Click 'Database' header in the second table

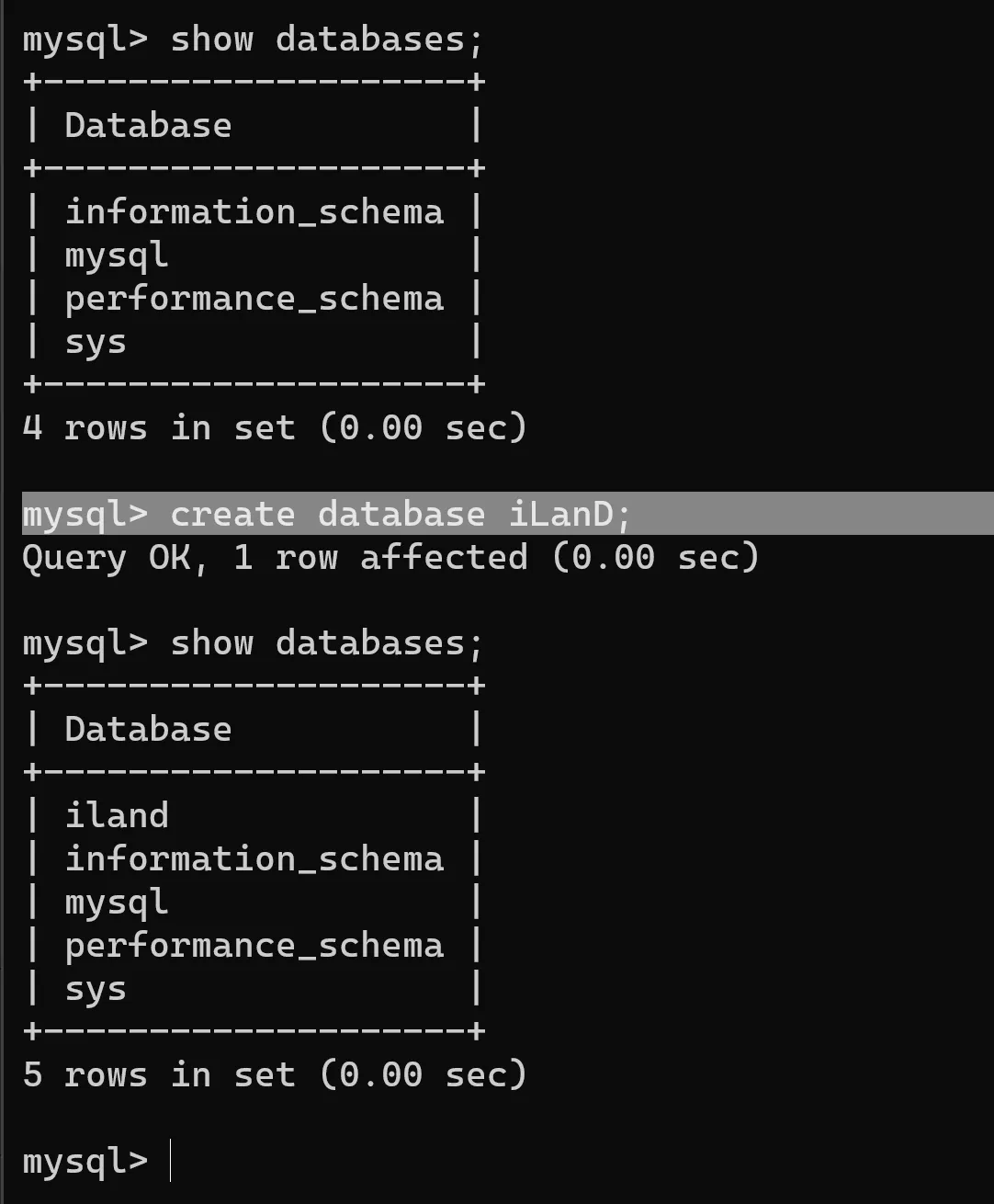(148, 730)
